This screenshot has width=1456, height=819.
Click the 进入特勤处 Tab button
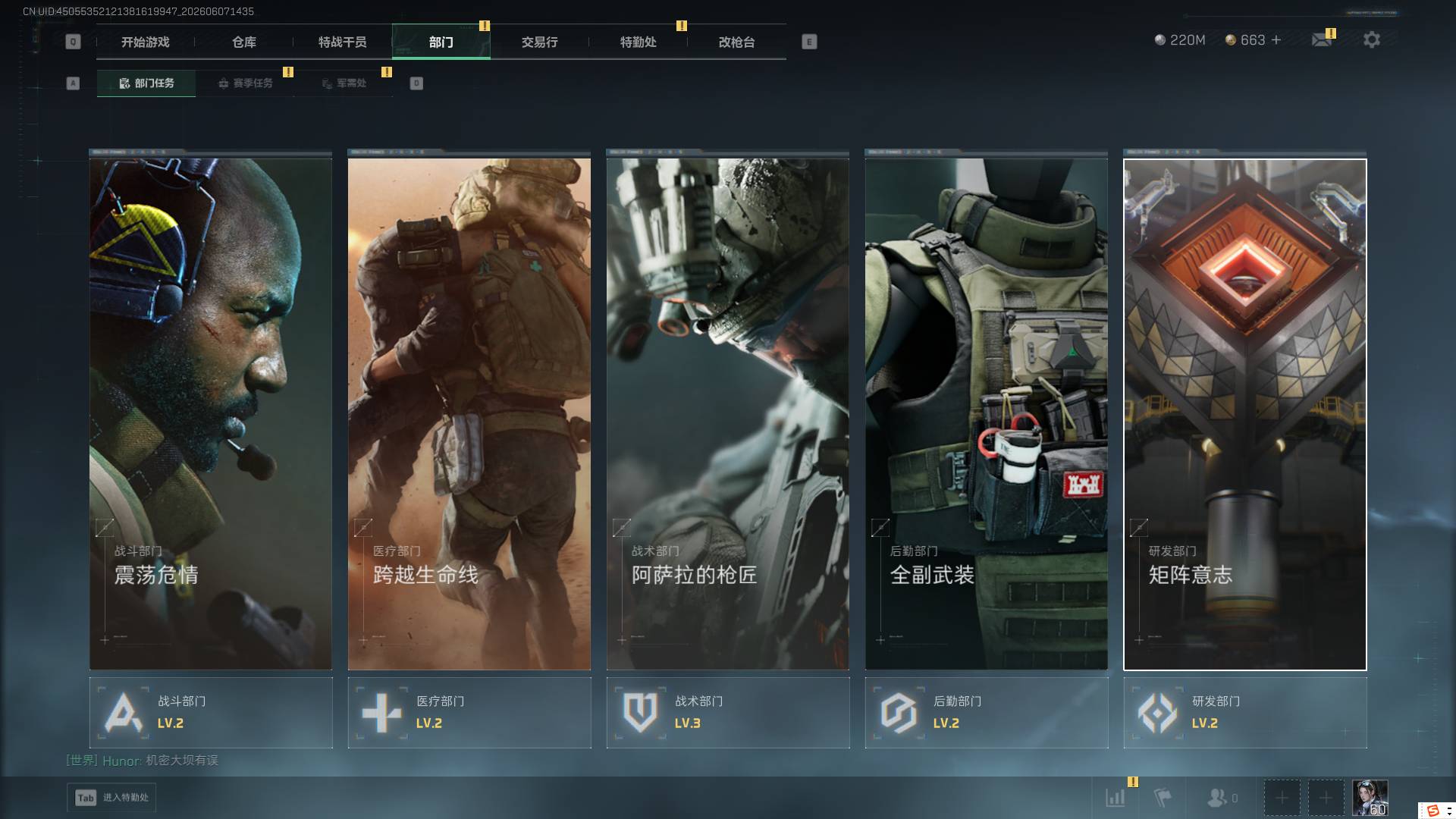112,798
